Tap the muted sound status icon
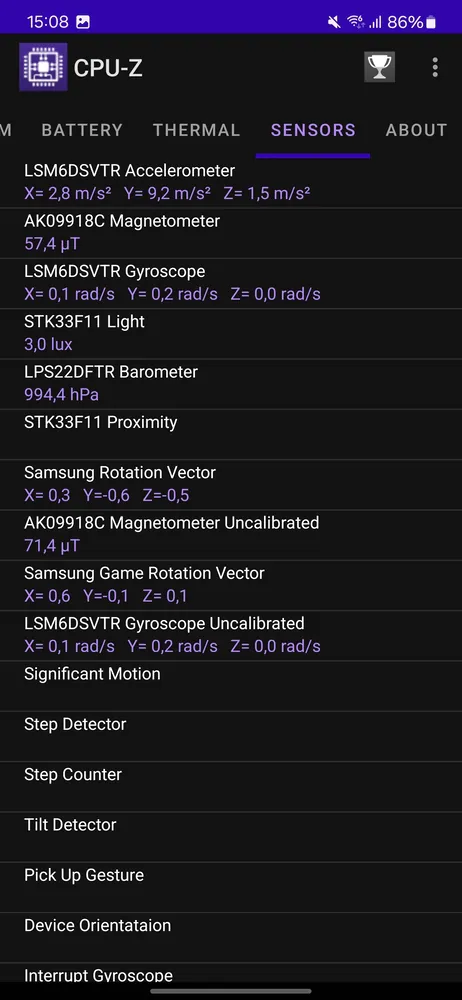The image size is (462, 1000). pos(334,22)
